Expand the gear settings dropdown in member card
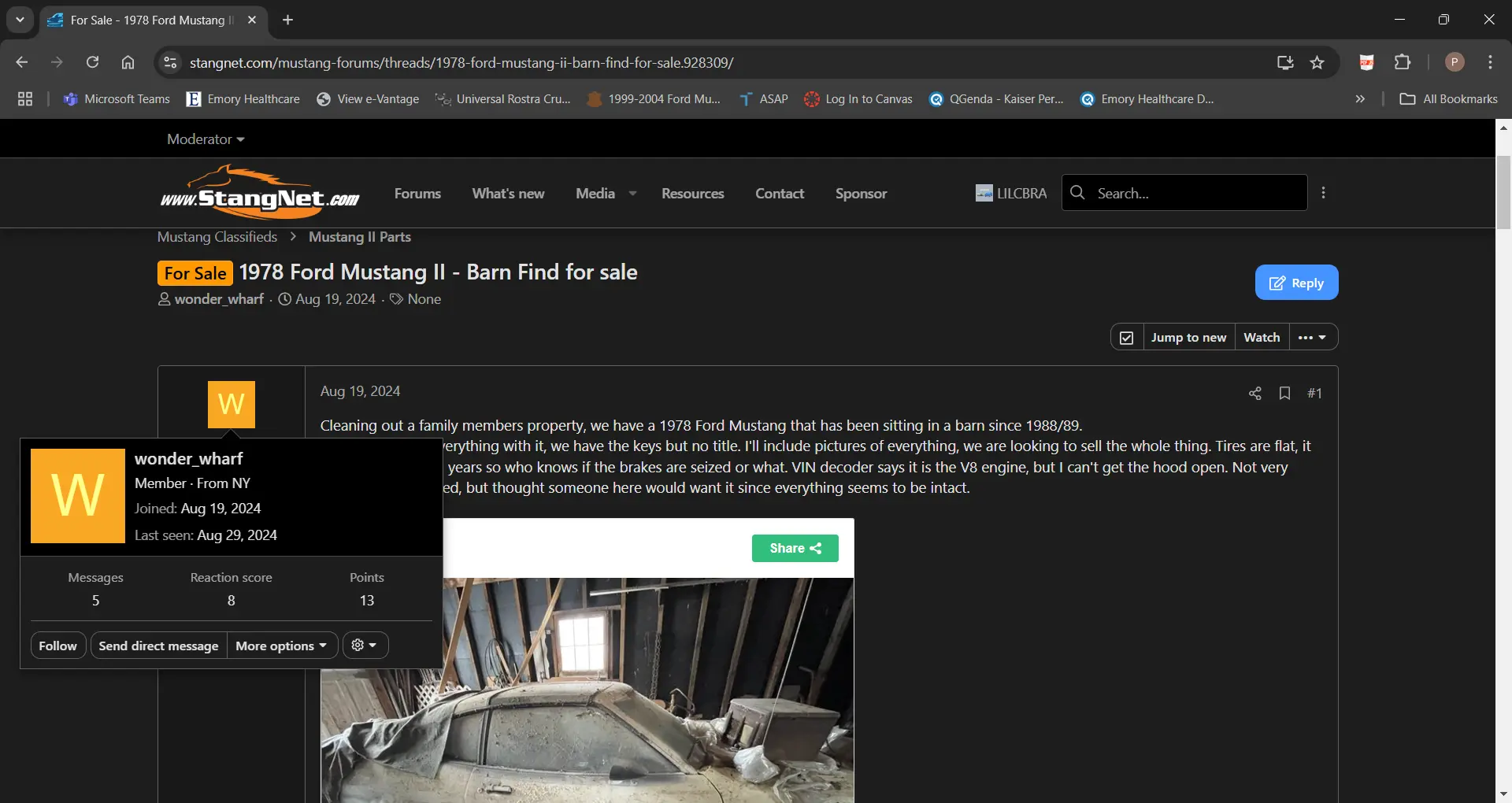The width and height of the screenshot is (1512, 803). pos(365,646)
